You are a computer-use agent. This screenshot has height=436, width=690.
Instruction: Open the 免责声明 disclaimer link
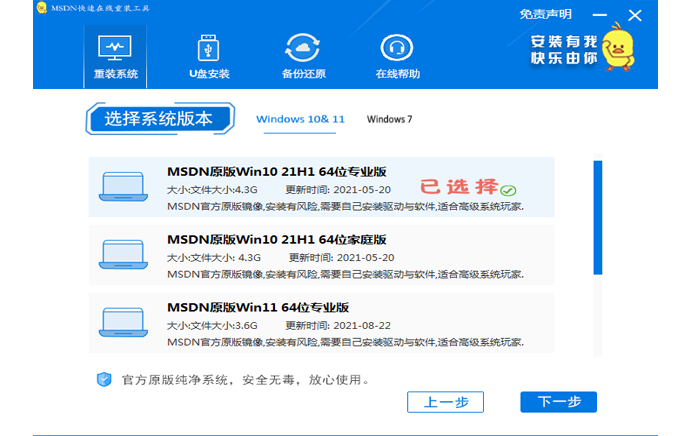coord(546,15)
